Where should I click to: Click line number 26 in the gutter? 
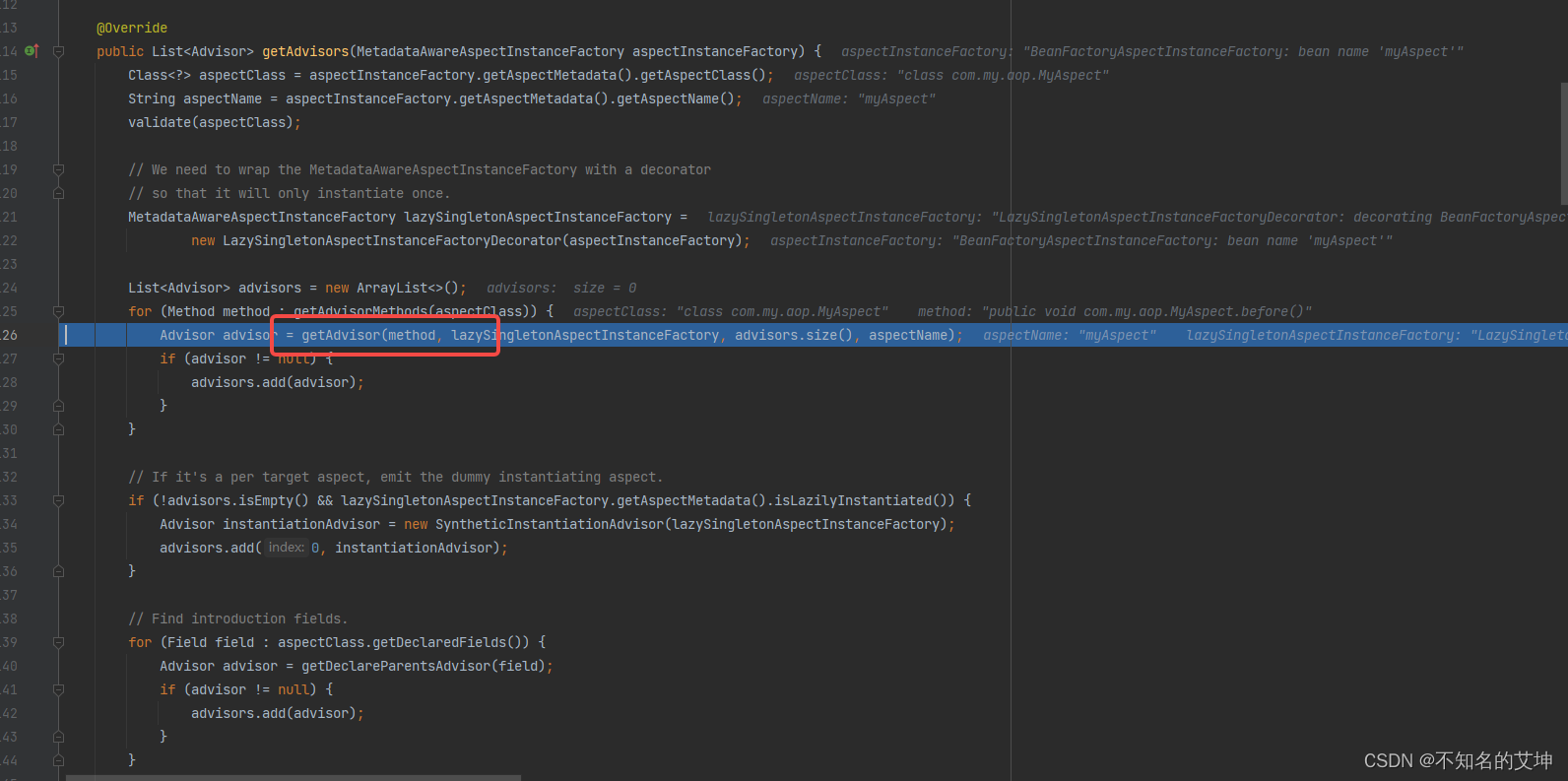pyautogui.click(x=9, y=335)
